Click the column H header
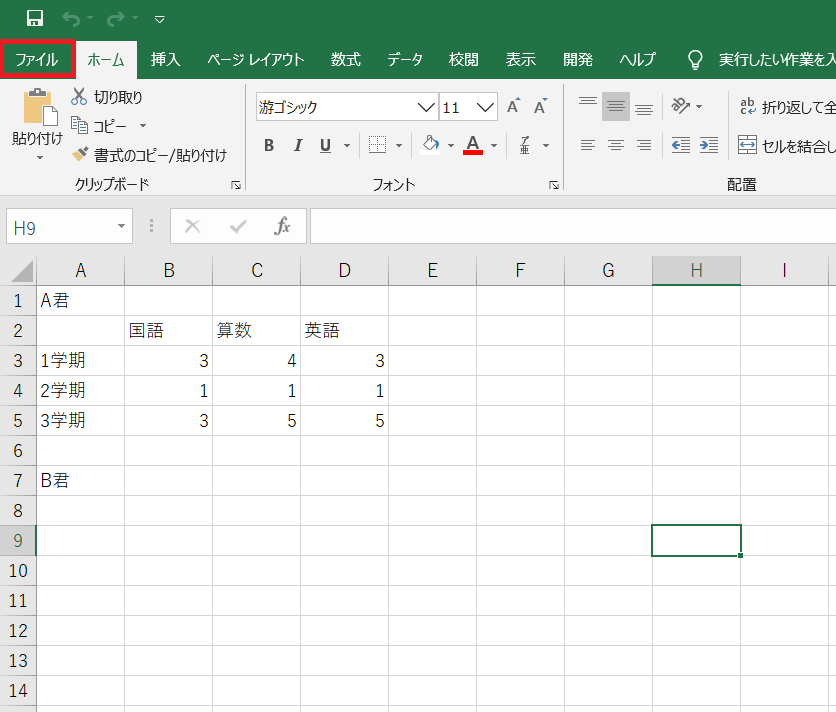This screenshot has height=712, width=836. 696,270
